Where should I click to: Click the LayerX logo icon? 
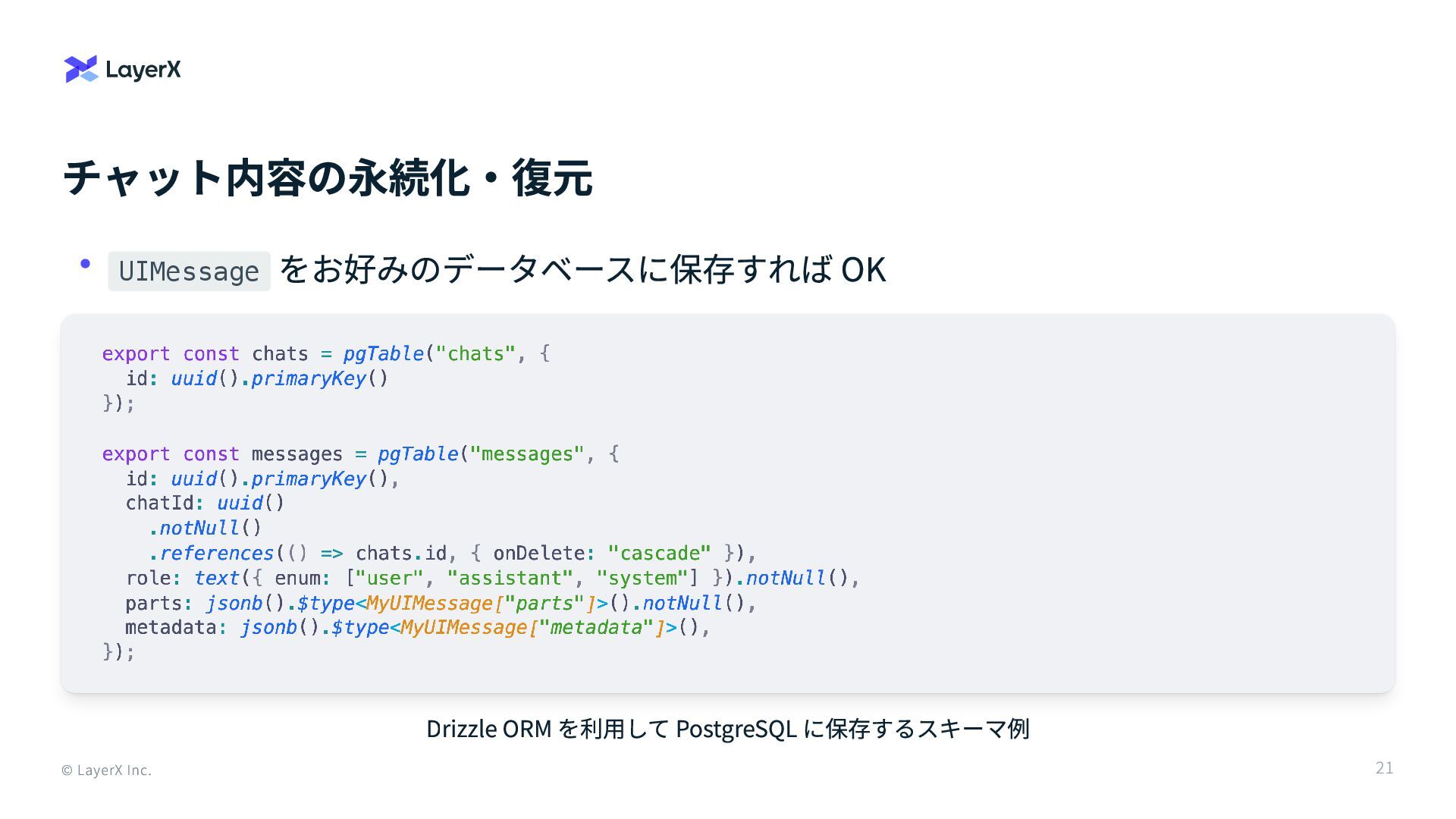point(81,69)
